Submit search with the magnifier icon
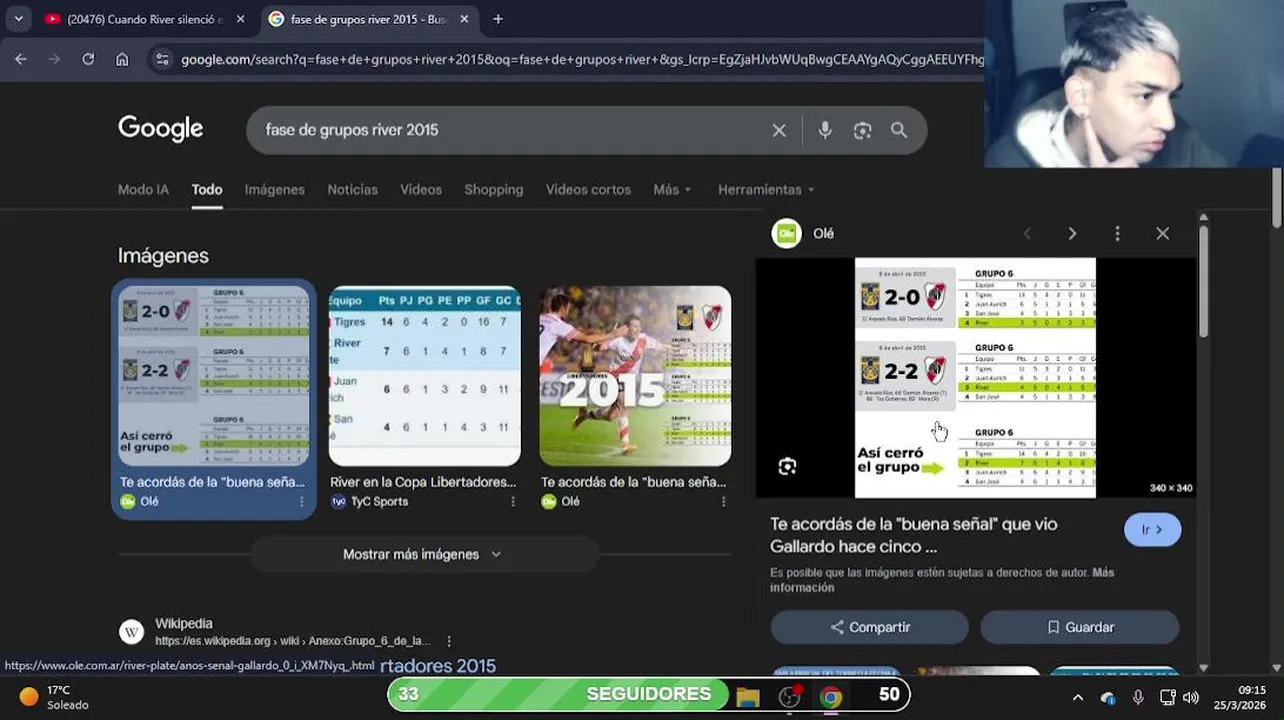The width and height of the screenshot is (1284, 720). 899,130
